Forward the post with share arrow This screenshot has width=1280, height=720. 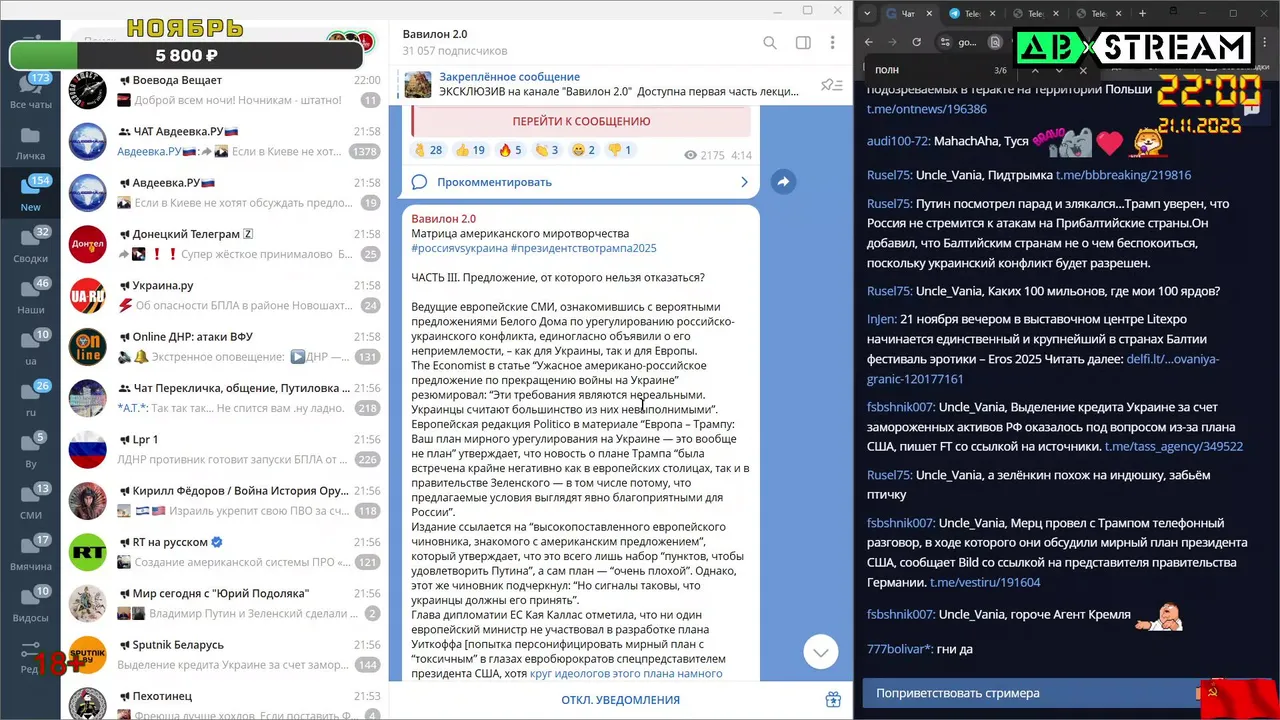pyautogui.click(x=784, y=182)
